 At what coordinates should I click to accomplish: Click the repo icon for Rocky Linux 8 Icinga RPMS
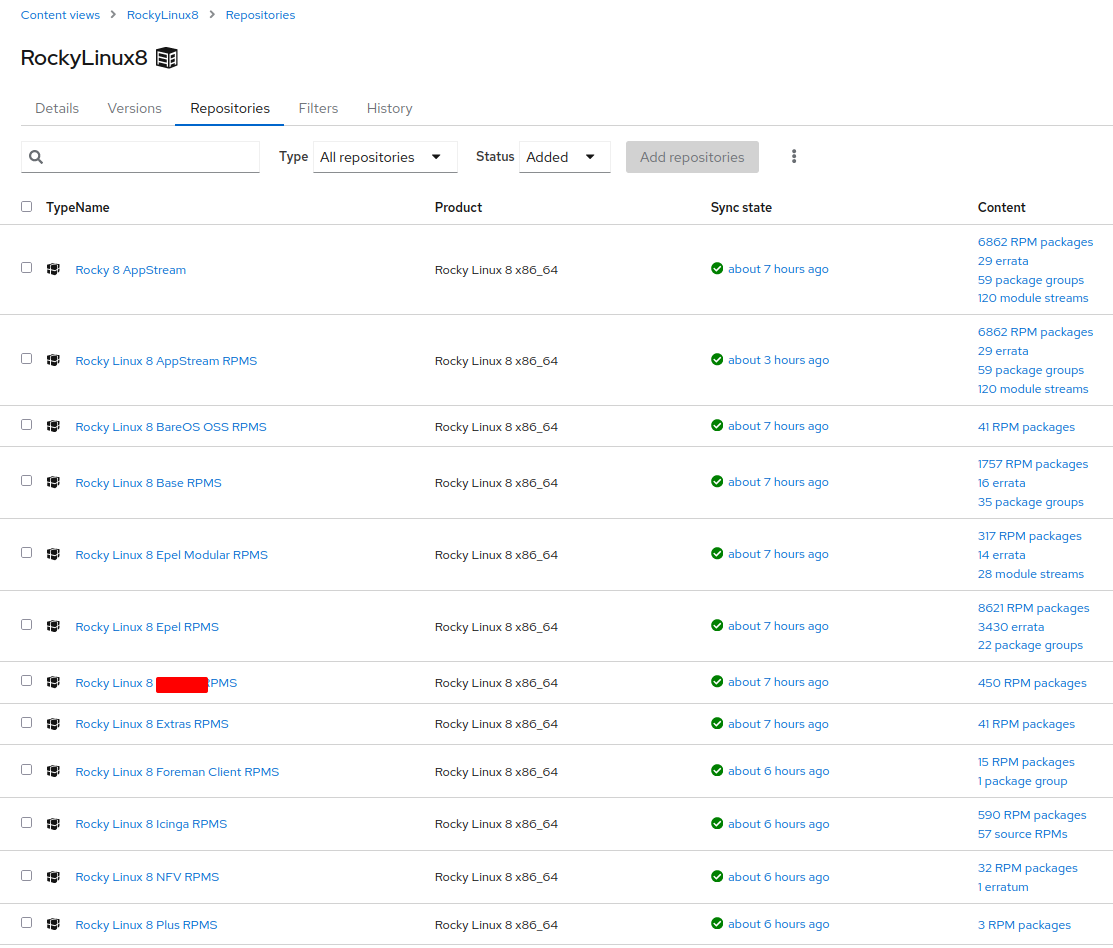click(x=53, y=824)
